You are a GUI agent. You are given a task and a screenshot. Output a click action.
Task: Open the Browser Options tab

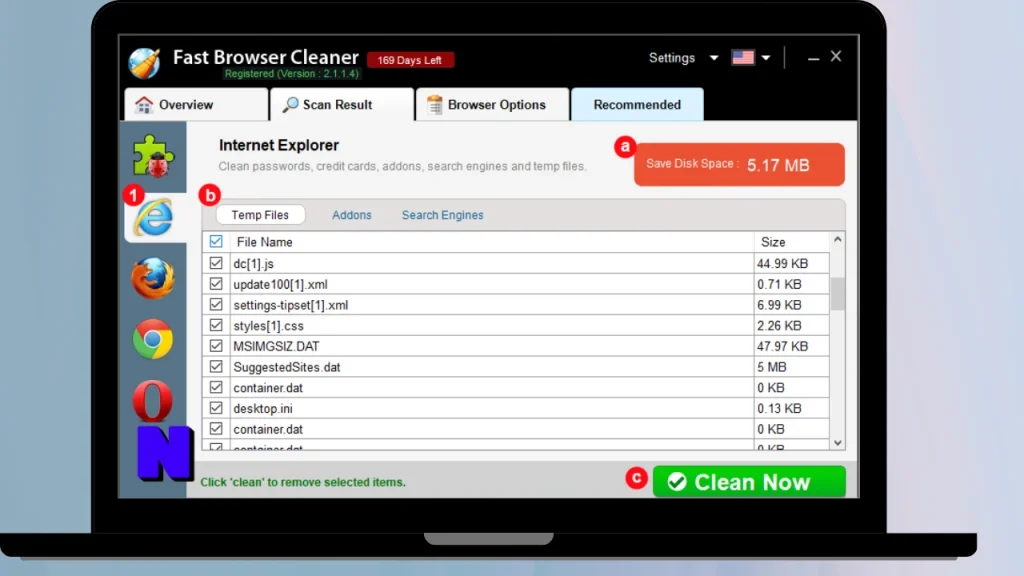(492, 104)
